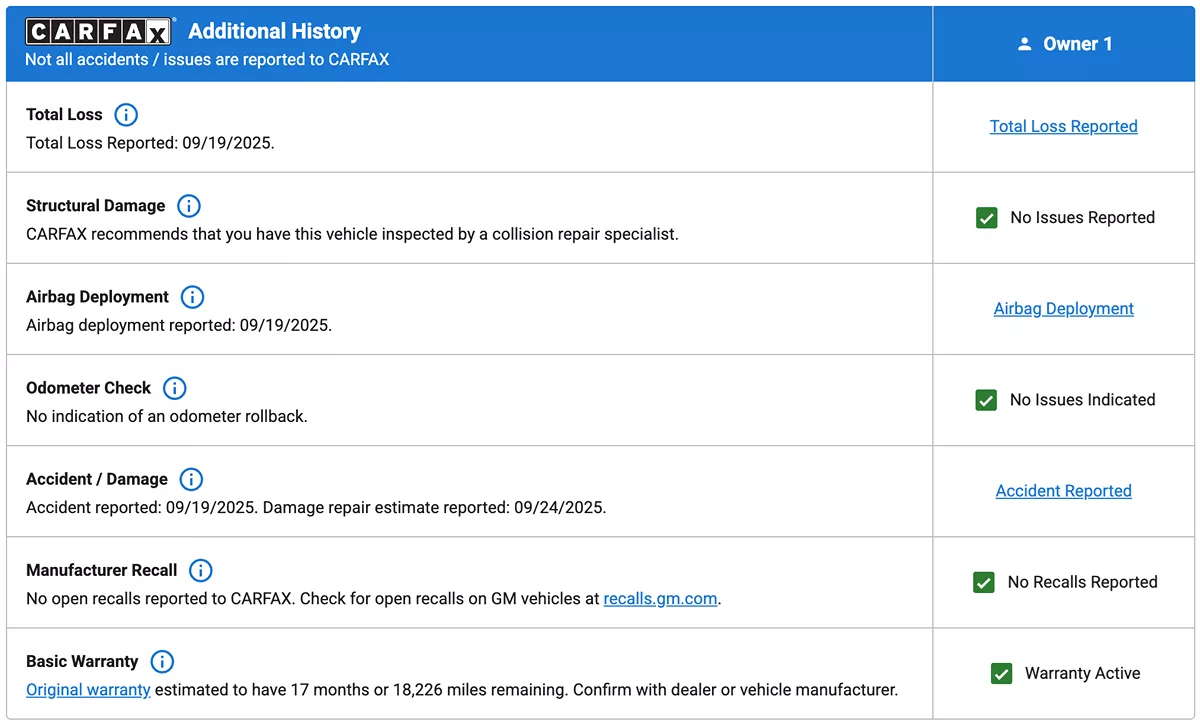The image size is (1200, 725).
Task: Open Structural Damage info icon
Action: pyautogui.click(x=188, y=206)
